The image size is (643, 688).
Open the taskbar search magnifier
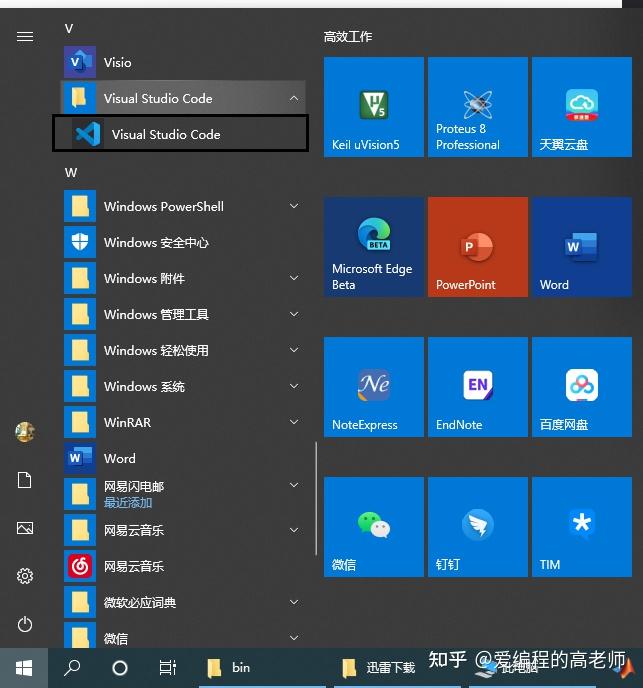pyautogui.click(x=72, y=668)
